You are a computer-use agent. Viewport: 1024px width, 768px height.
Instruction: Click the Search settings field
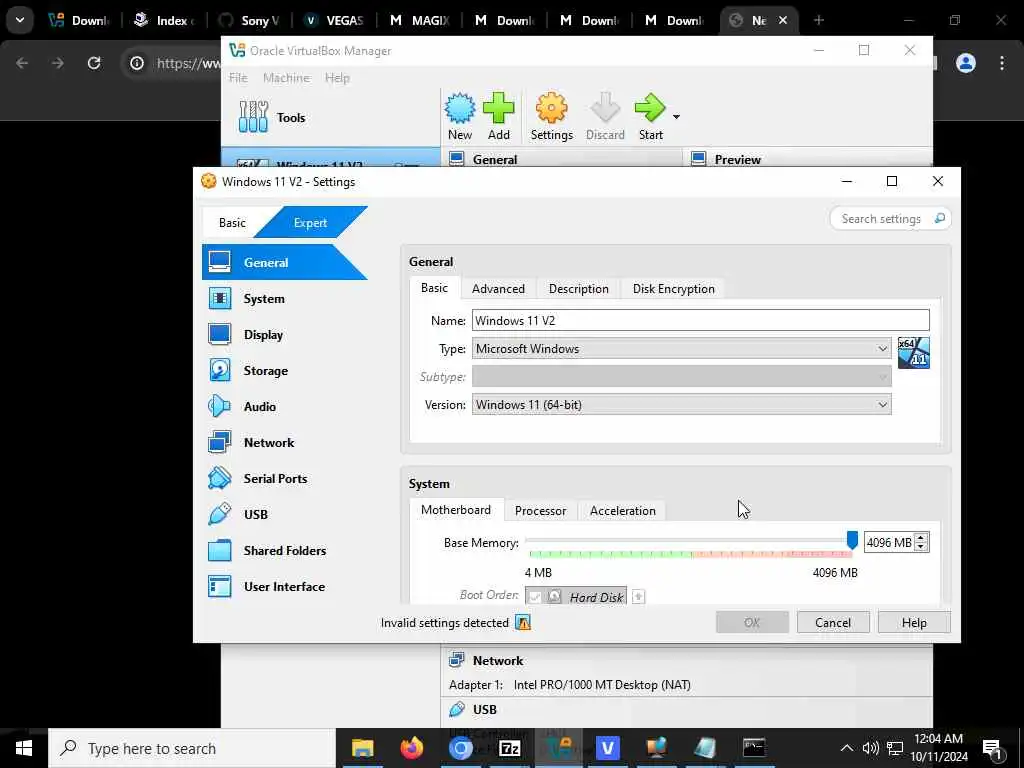882,219
